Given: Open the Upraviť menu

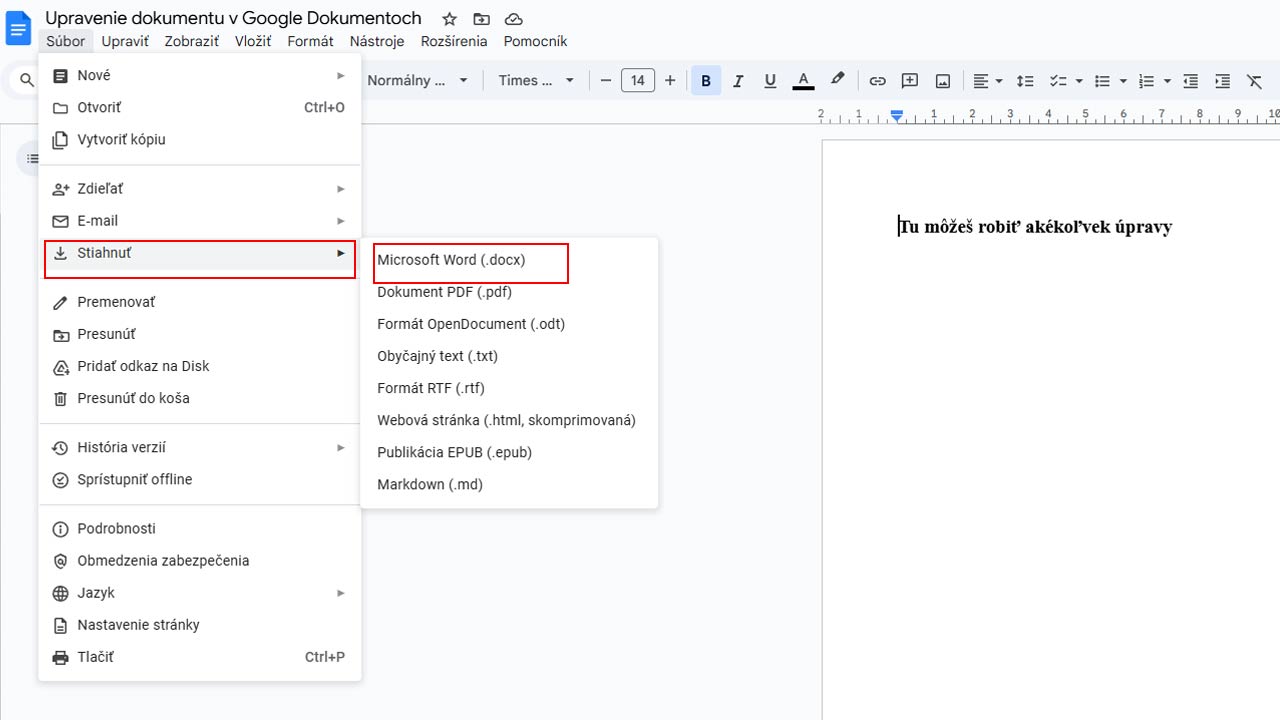Looking at the screenshot, I should pos(125,41).
